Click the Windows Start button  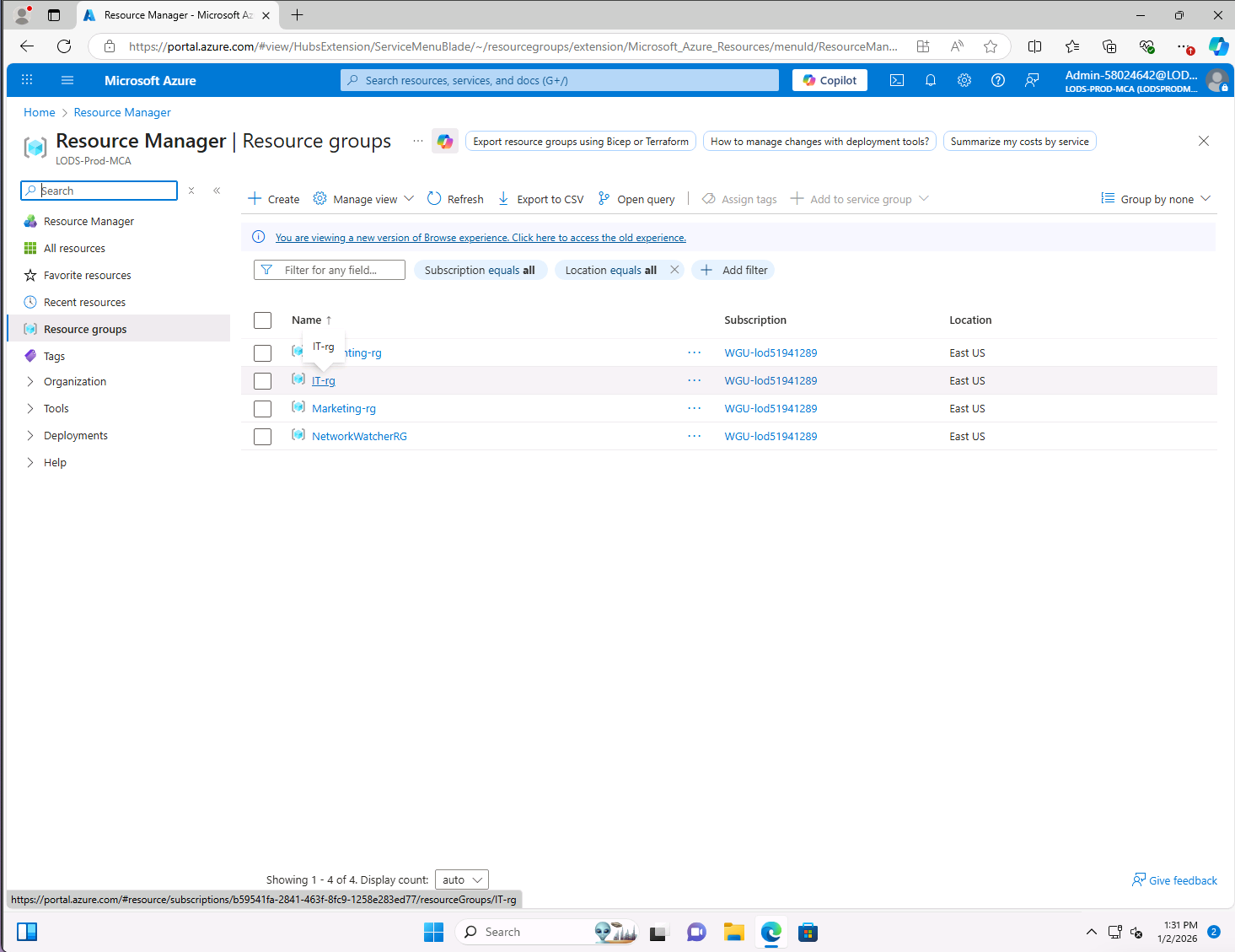433,932
